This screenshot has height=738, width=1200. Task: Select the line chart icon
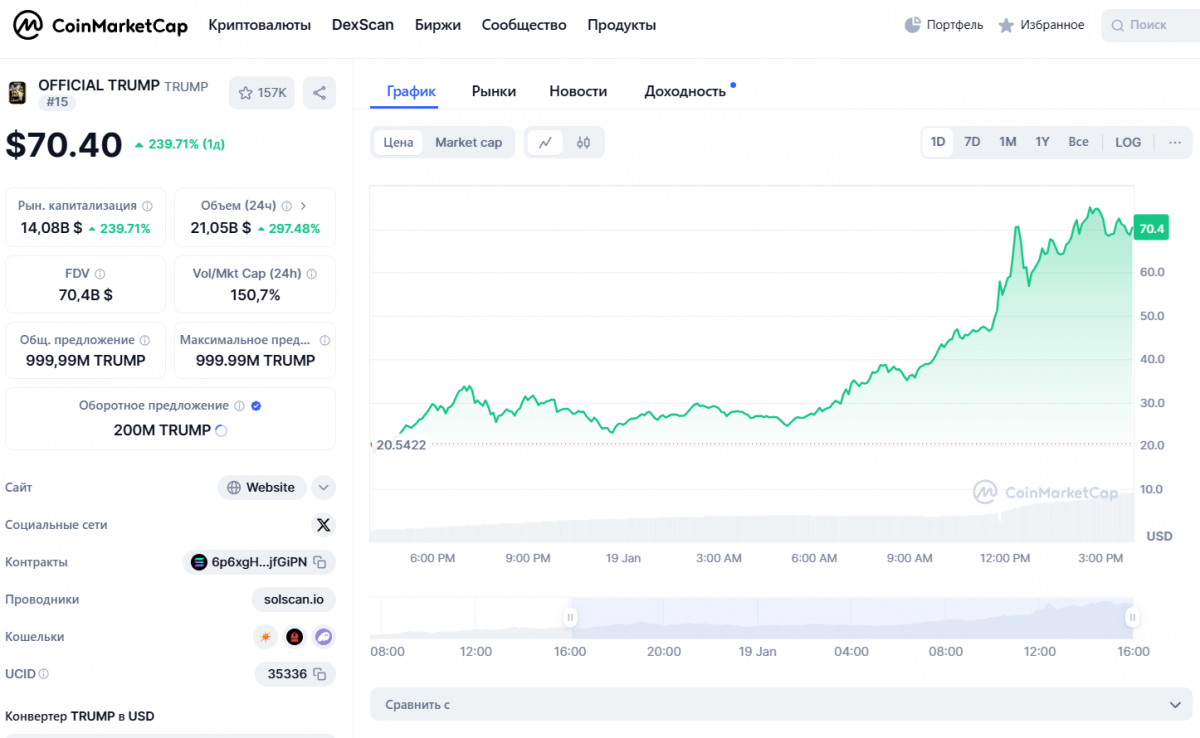point(545,143)
